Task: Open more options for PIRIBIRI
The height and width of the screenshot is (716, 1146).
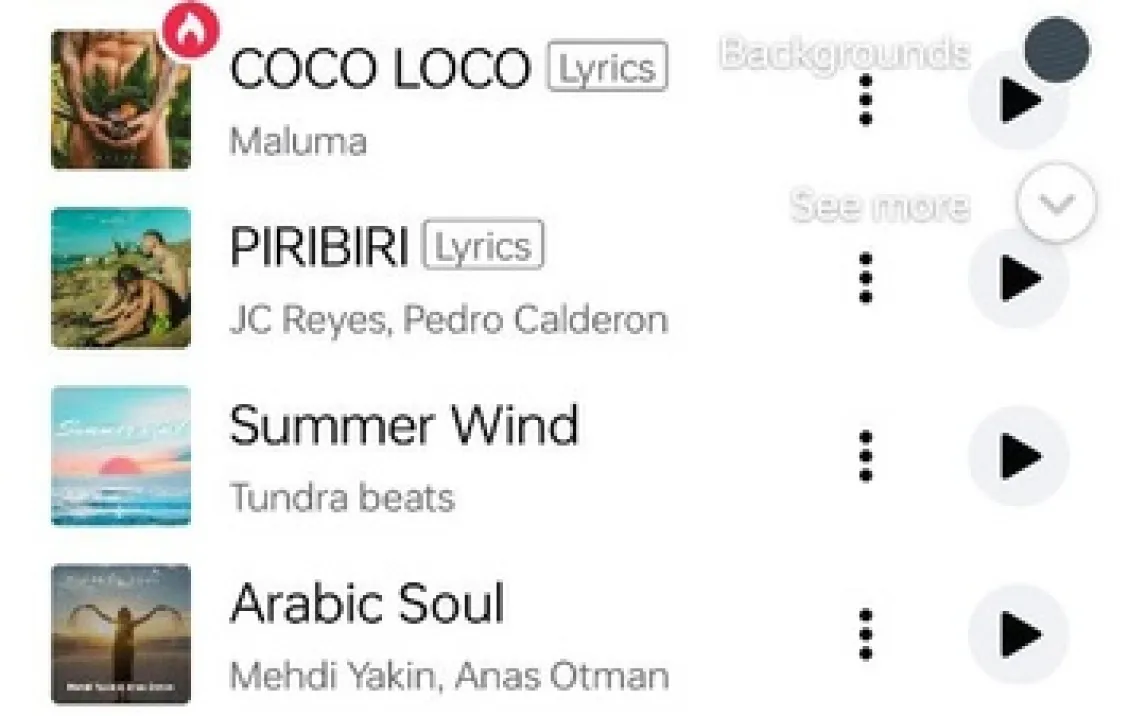Action: click(x=866, y=278)
